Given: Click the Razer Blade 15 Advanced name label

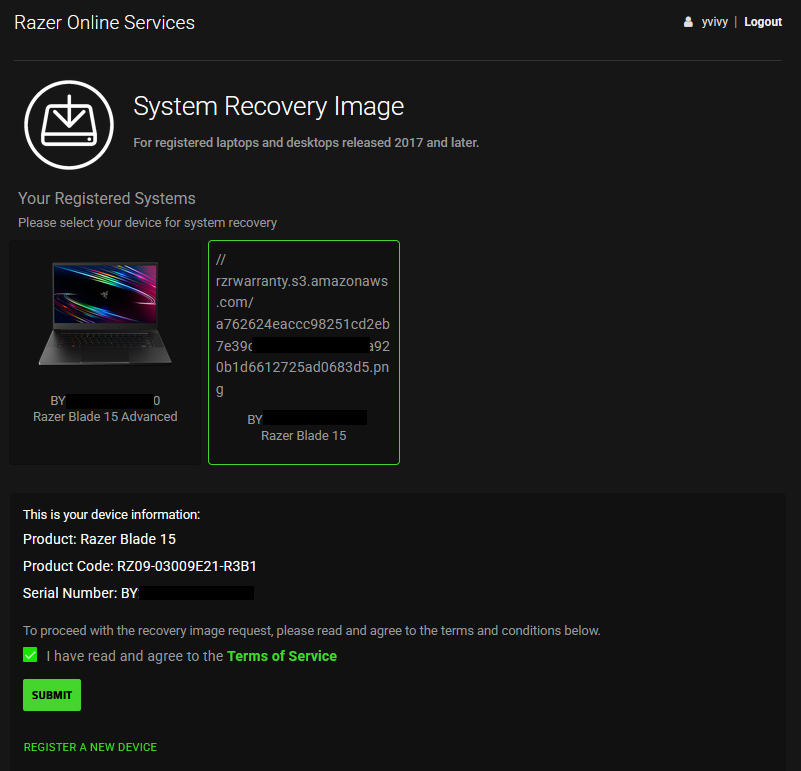Looking at the screenshot, I should coord(105,416).
